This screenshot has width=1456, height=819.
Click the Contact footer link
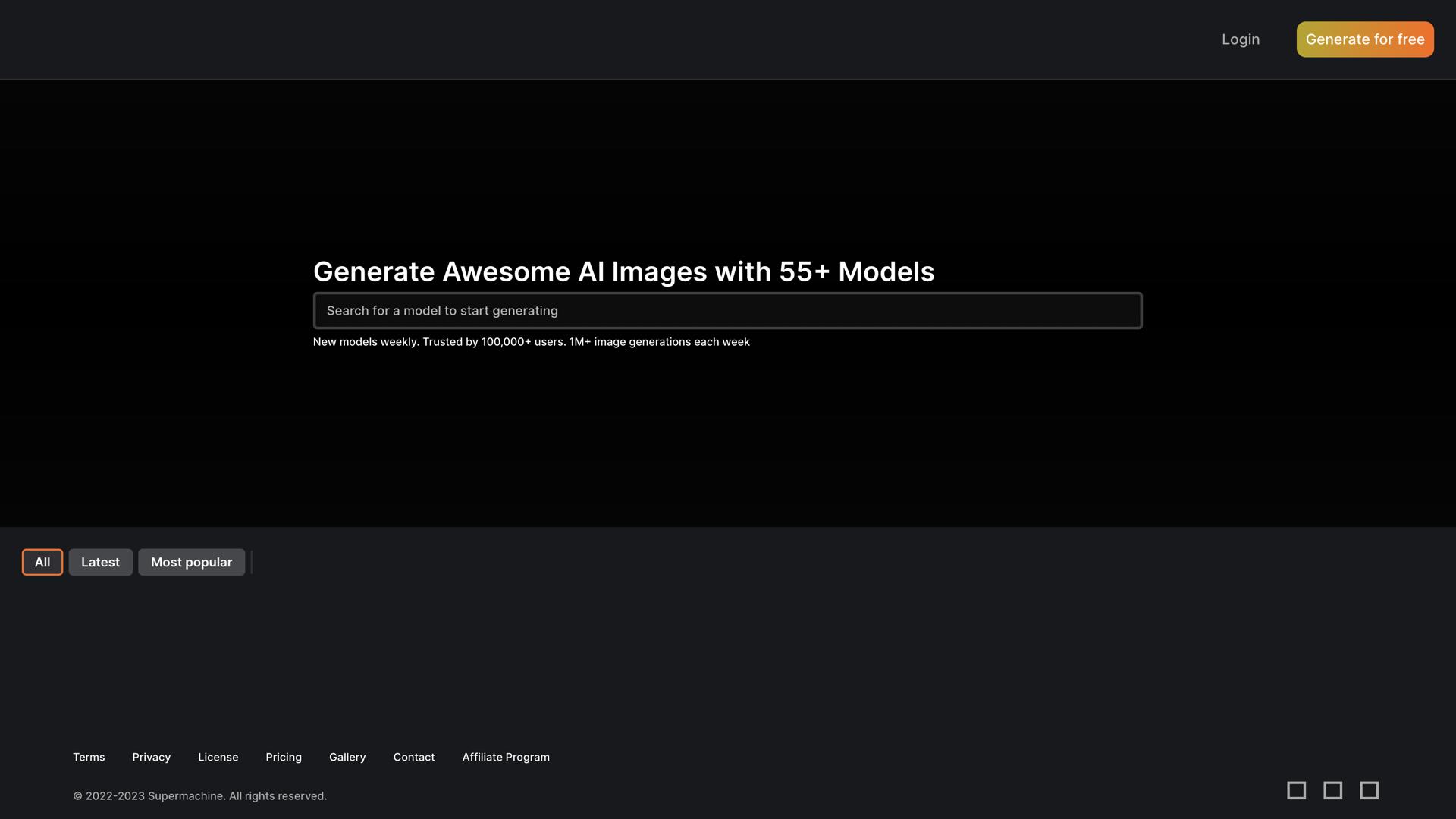coord(413,757)
